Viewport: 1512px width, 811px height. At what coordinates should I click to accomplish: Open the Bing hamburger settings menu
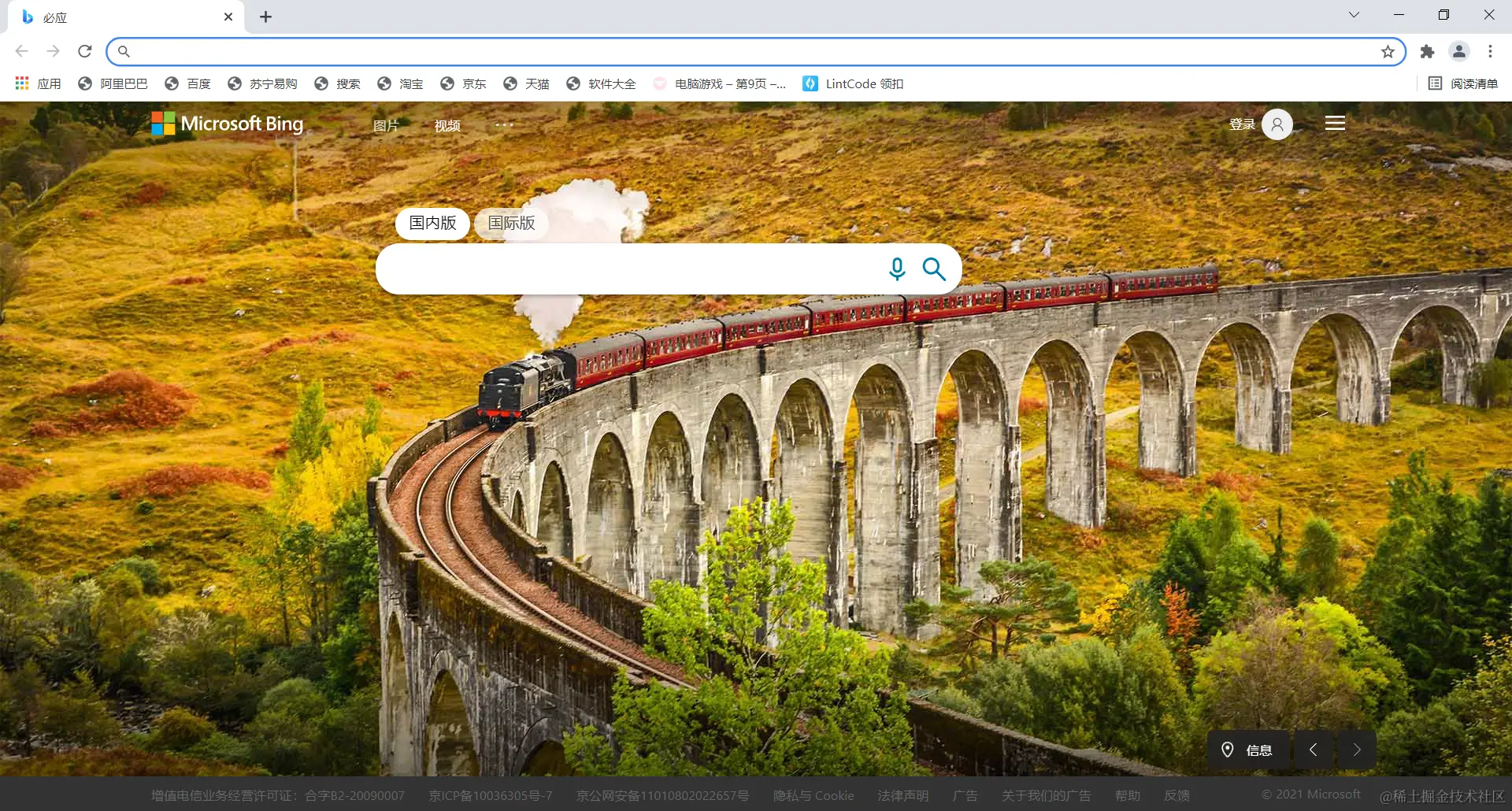click(x=1335, y=123)
